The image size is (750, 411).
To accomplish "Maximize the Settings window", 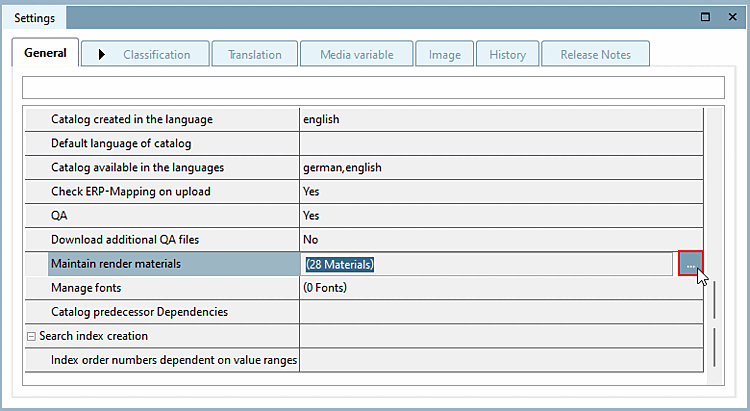I will [706, 18].
